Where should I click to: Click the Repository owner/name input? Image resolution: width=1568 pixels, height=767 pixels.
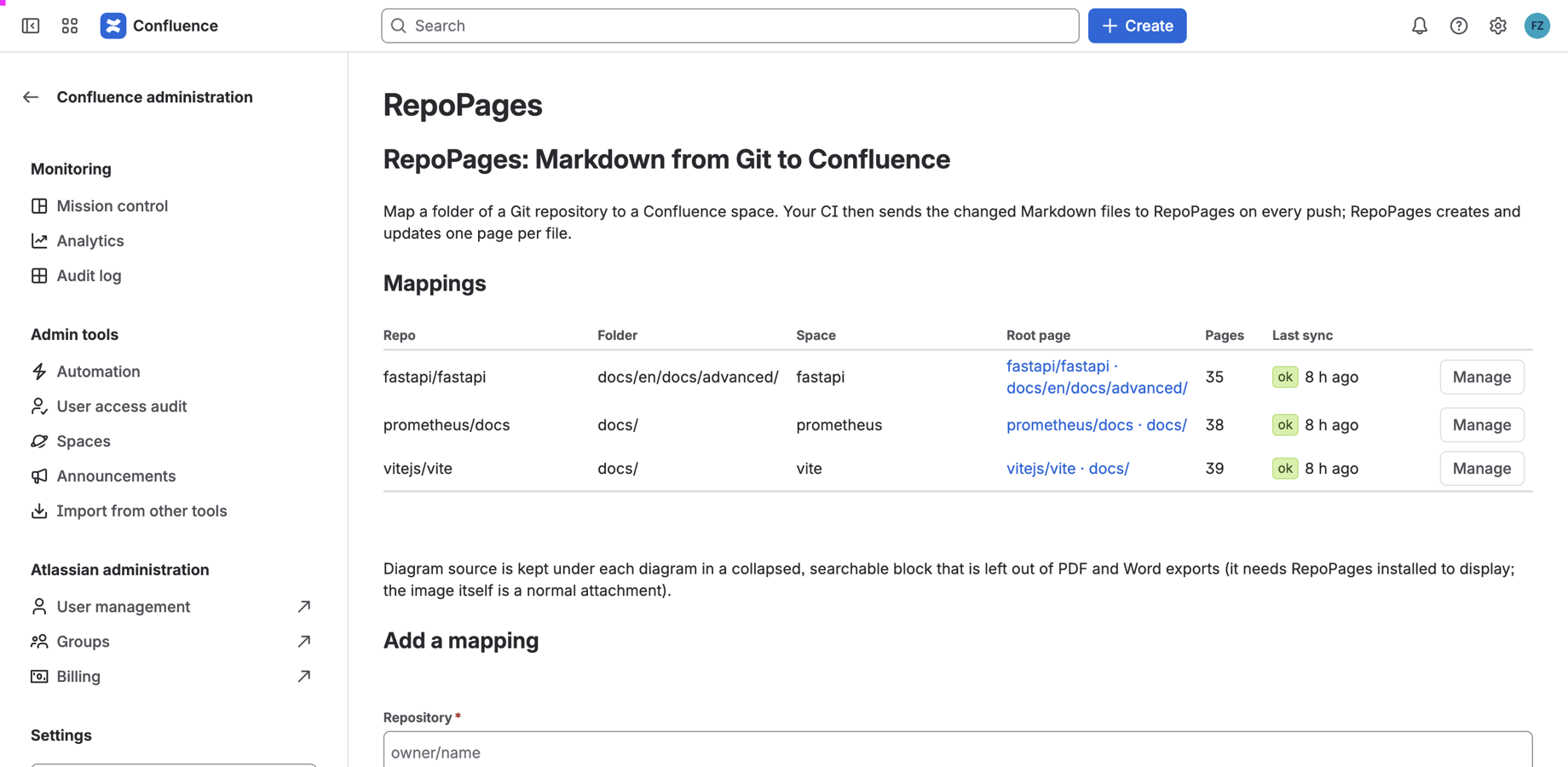(x=957, y=751)
